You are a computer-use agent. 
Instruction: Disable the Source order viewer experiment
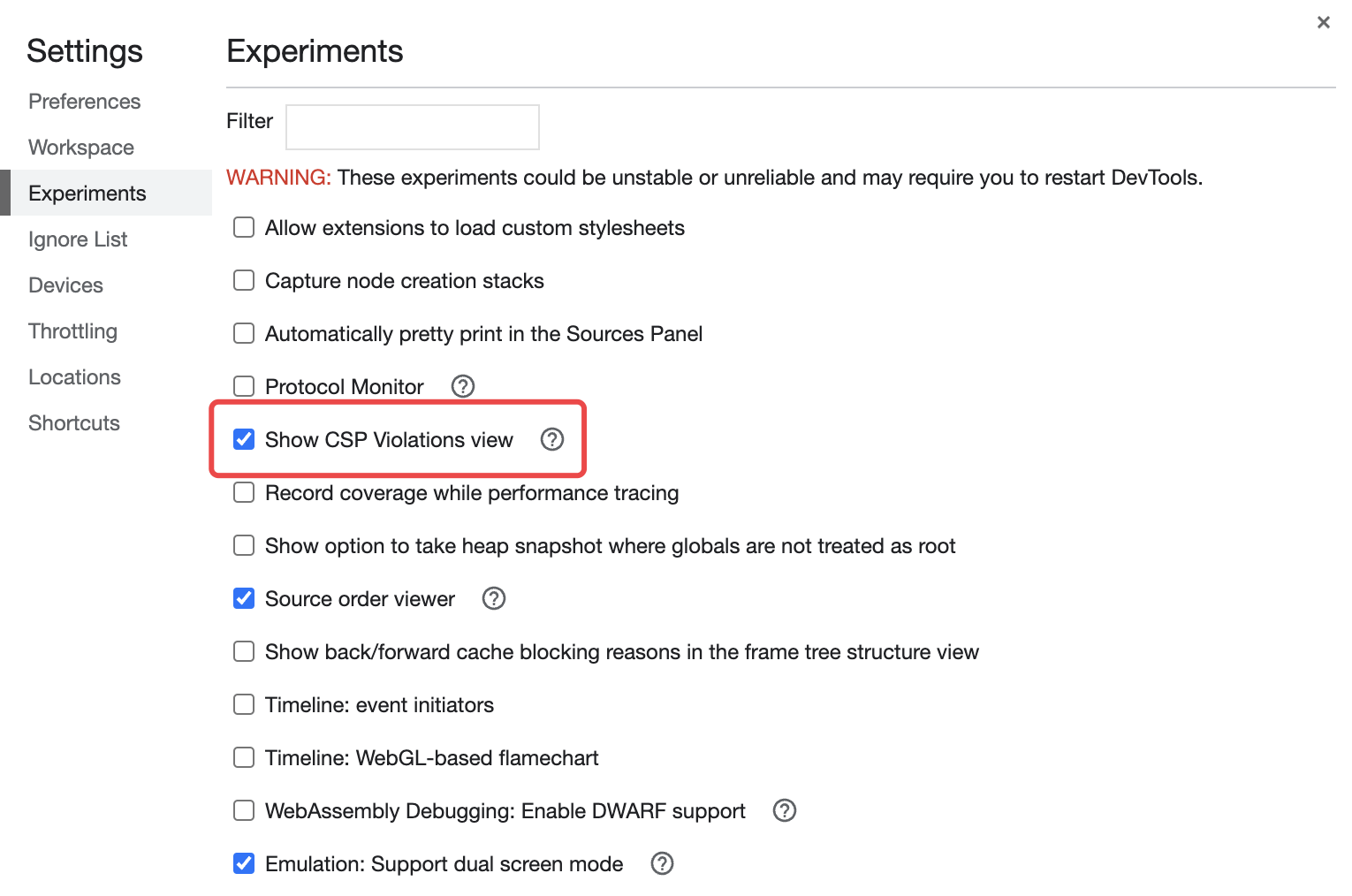click(244, 598)
